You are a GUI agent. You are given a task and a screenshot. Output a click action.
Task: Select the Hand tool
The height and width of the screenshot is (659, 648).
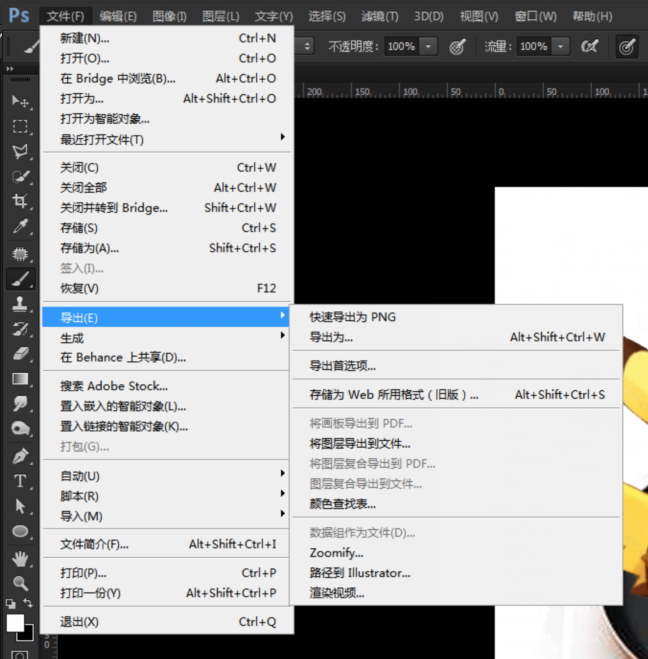(x=20, y=559)
